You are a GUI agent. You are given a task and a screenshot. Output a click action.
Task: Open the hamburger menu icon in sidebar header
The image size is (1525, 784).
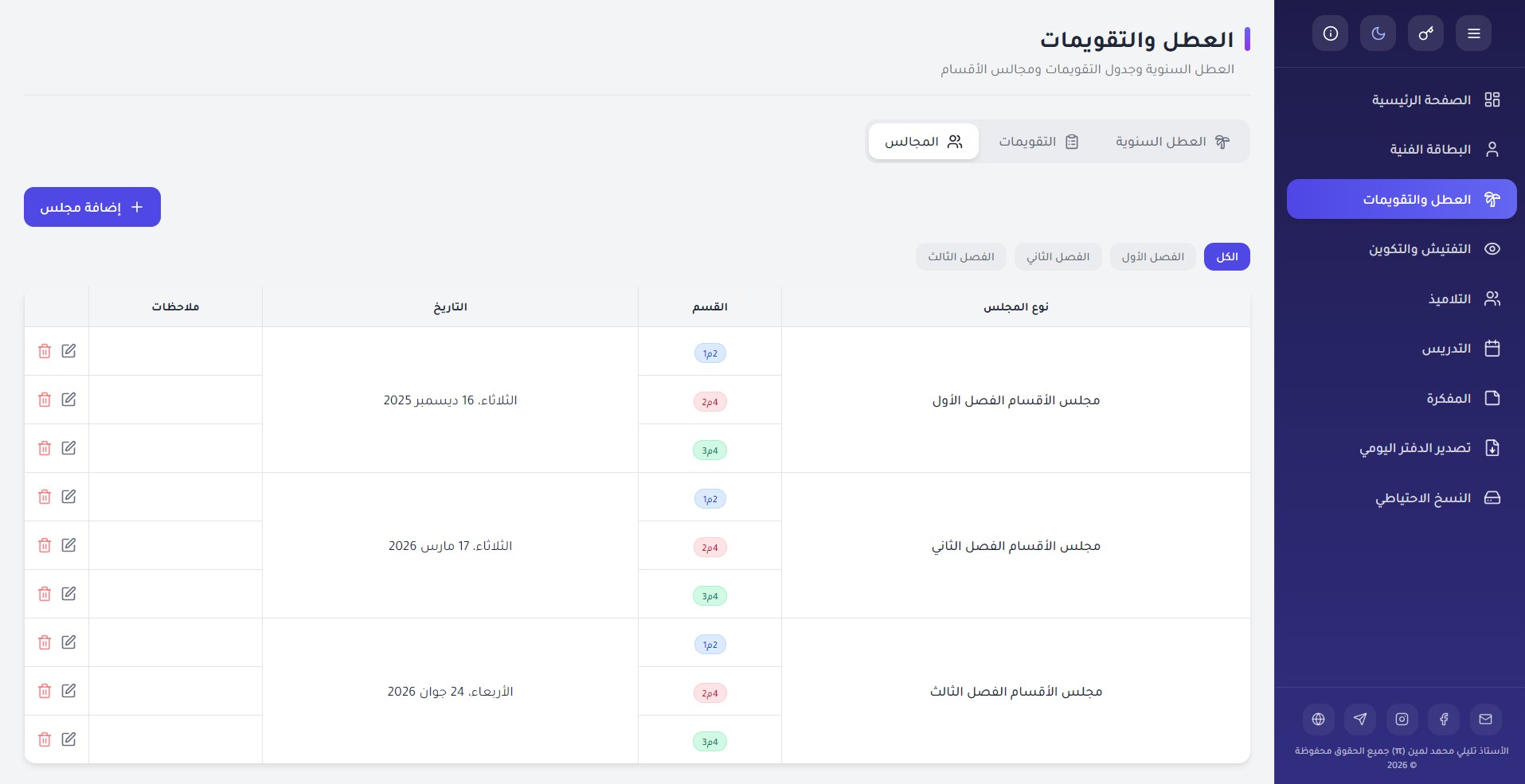coord(1473,33)
